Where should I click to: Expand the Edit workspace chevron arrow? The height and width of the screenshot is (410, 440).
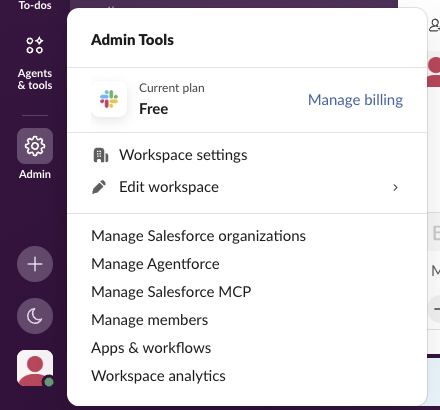coord(395,187)
